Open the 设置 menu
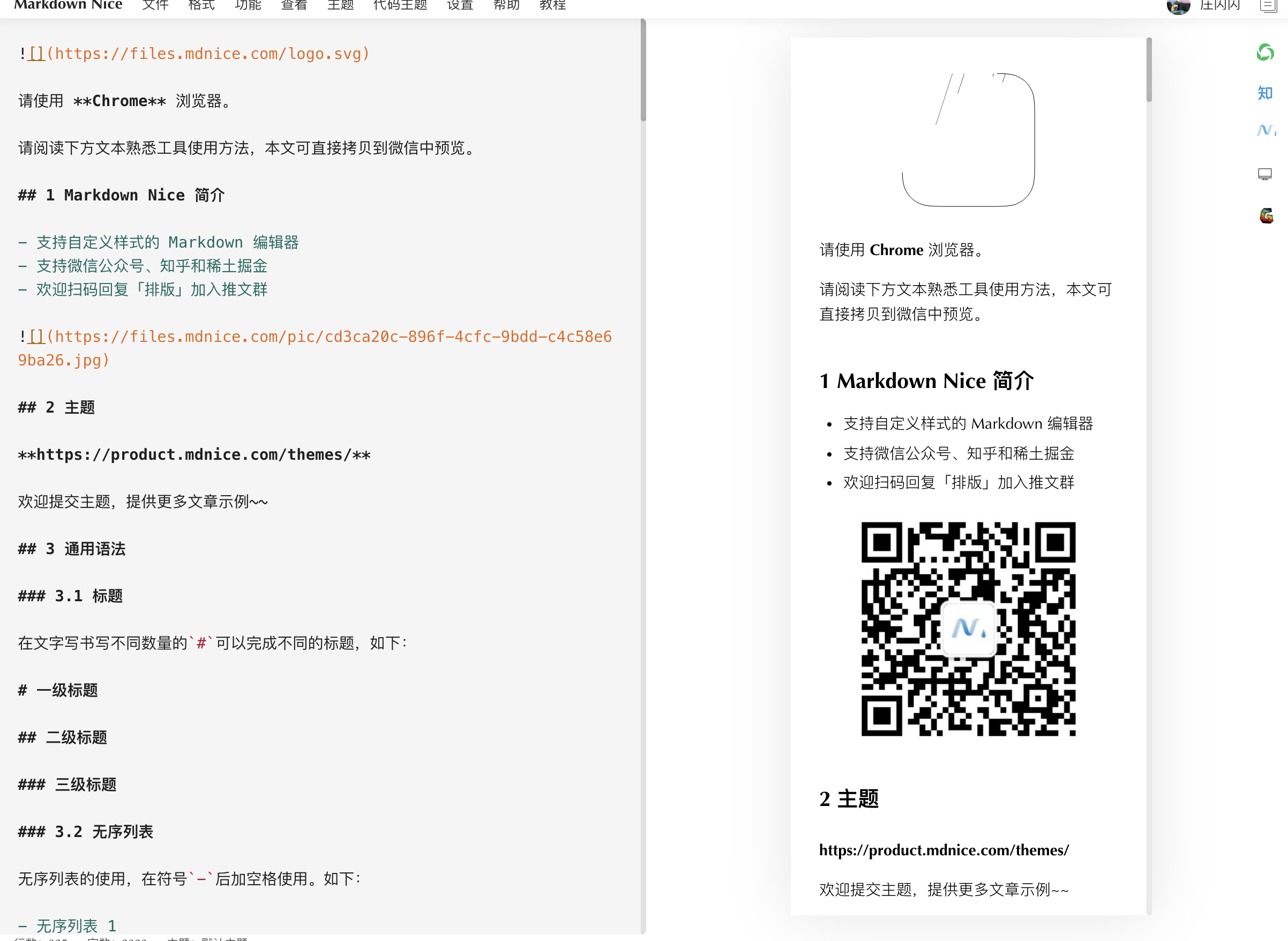Image resolution: width=1288 pixels, height=941 pixels. (460, 5)
